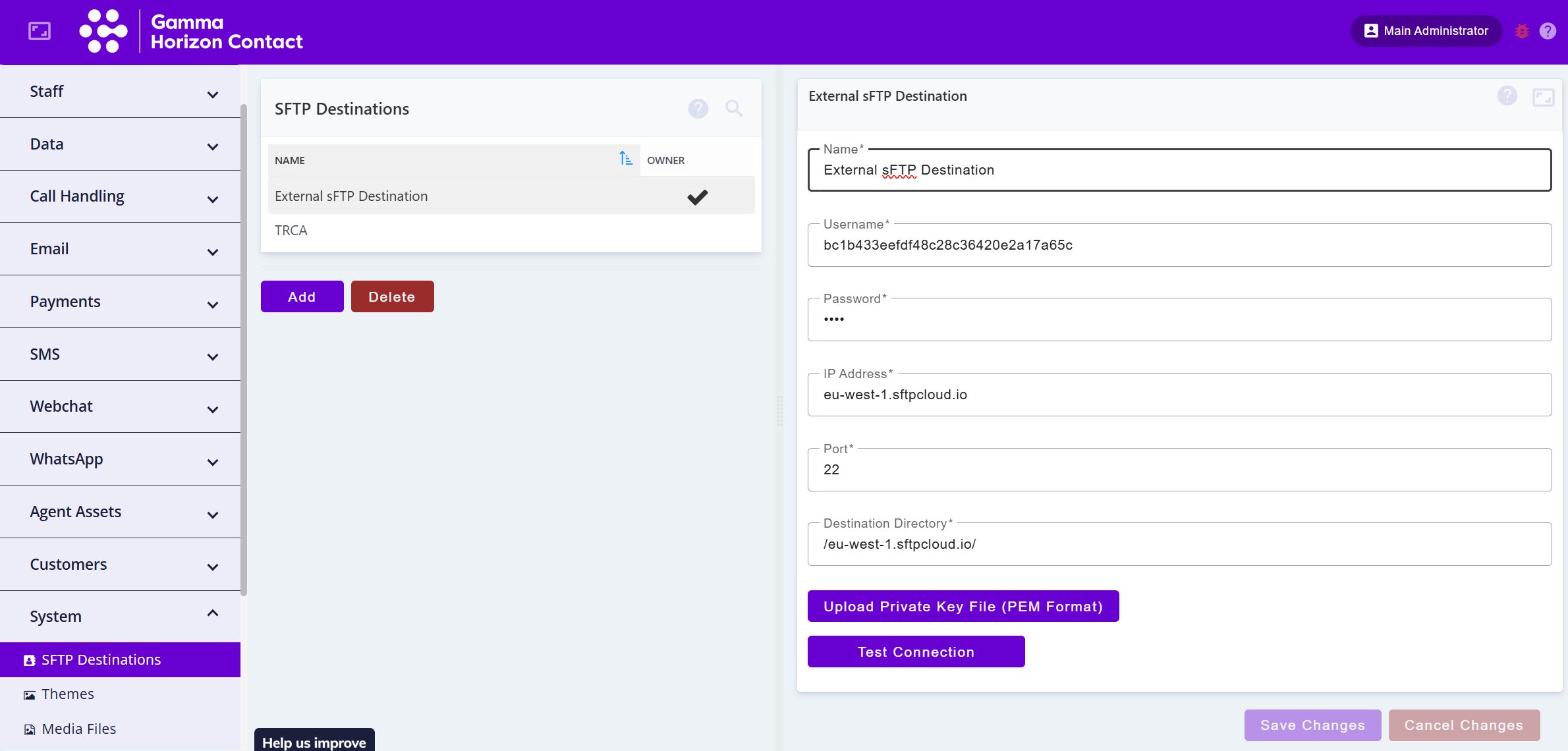This screenshot has height=751, width=1568.
Task: Open the purple help icon in header
Action: click(x=1548, y=31)
